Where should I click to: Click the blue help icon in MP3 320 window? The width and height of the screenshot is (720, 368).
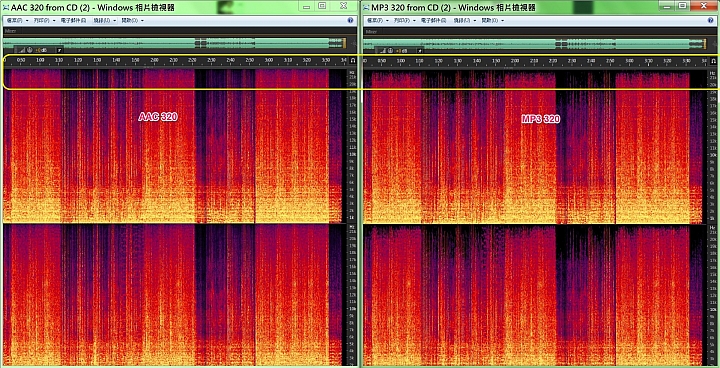click(710, 21)
